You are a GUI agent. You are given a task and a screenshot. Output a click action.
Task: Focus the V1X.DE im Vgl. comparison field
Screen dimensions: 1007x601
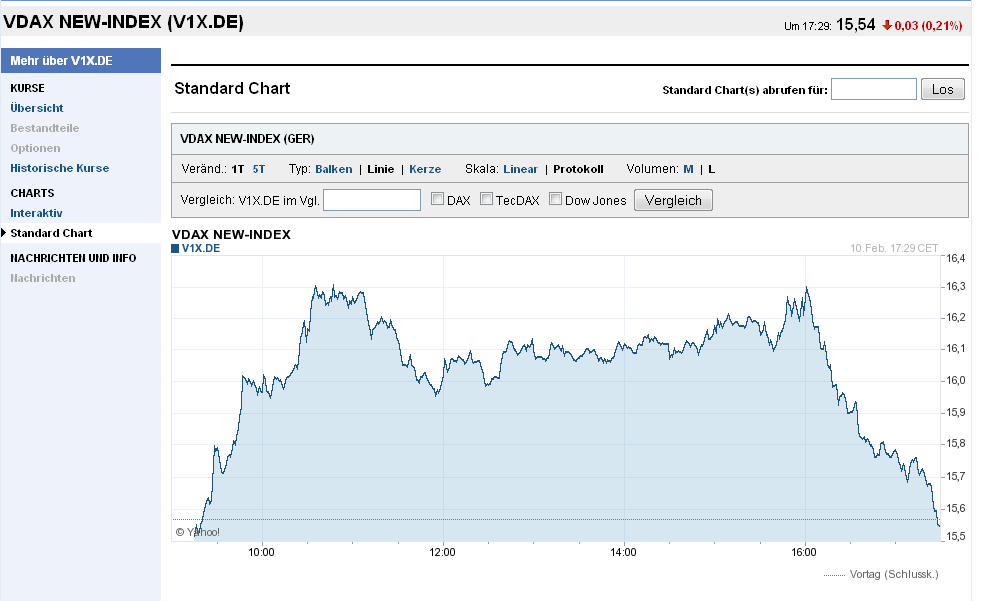coord(372,200)
